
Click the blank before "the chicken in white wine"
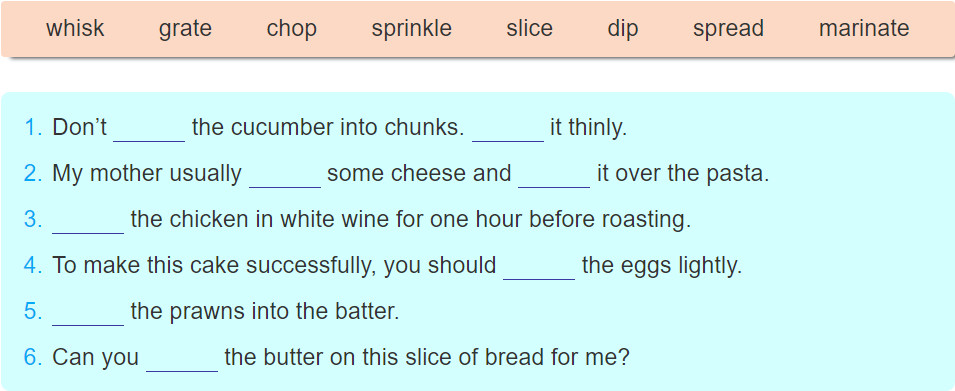click(88, 220)
